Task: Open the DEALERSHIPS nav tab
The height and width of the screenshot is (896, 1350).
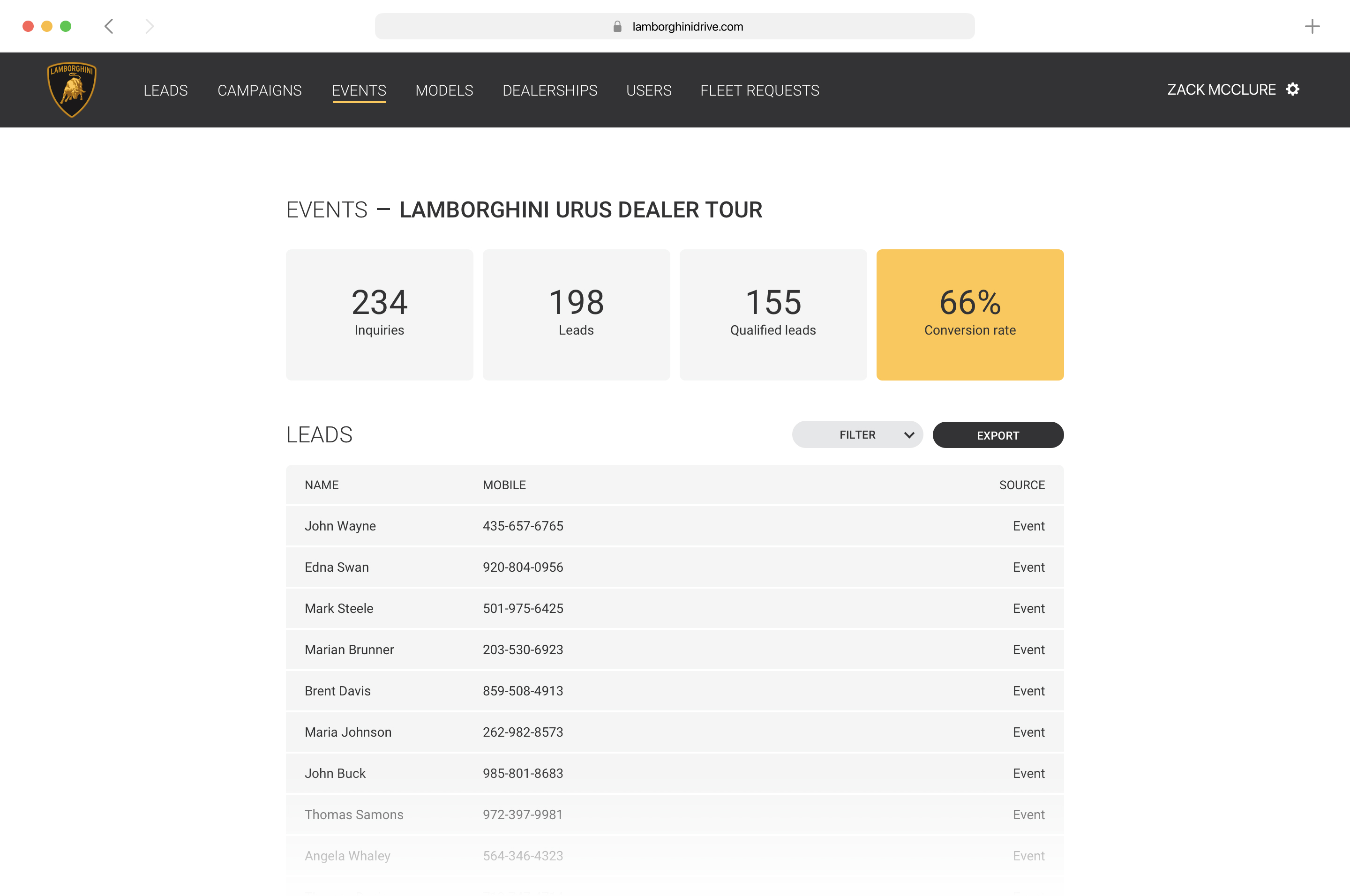Action: click(x=549, y=90)
